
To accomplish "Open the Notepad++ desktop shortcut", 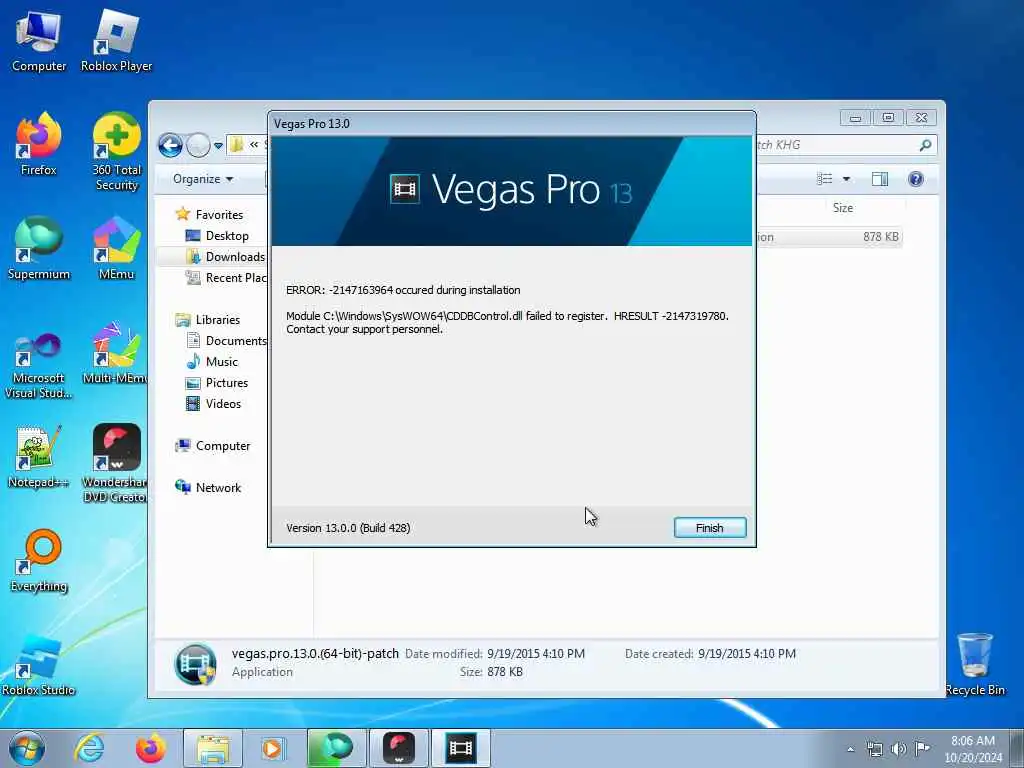I will pos(39,457).
